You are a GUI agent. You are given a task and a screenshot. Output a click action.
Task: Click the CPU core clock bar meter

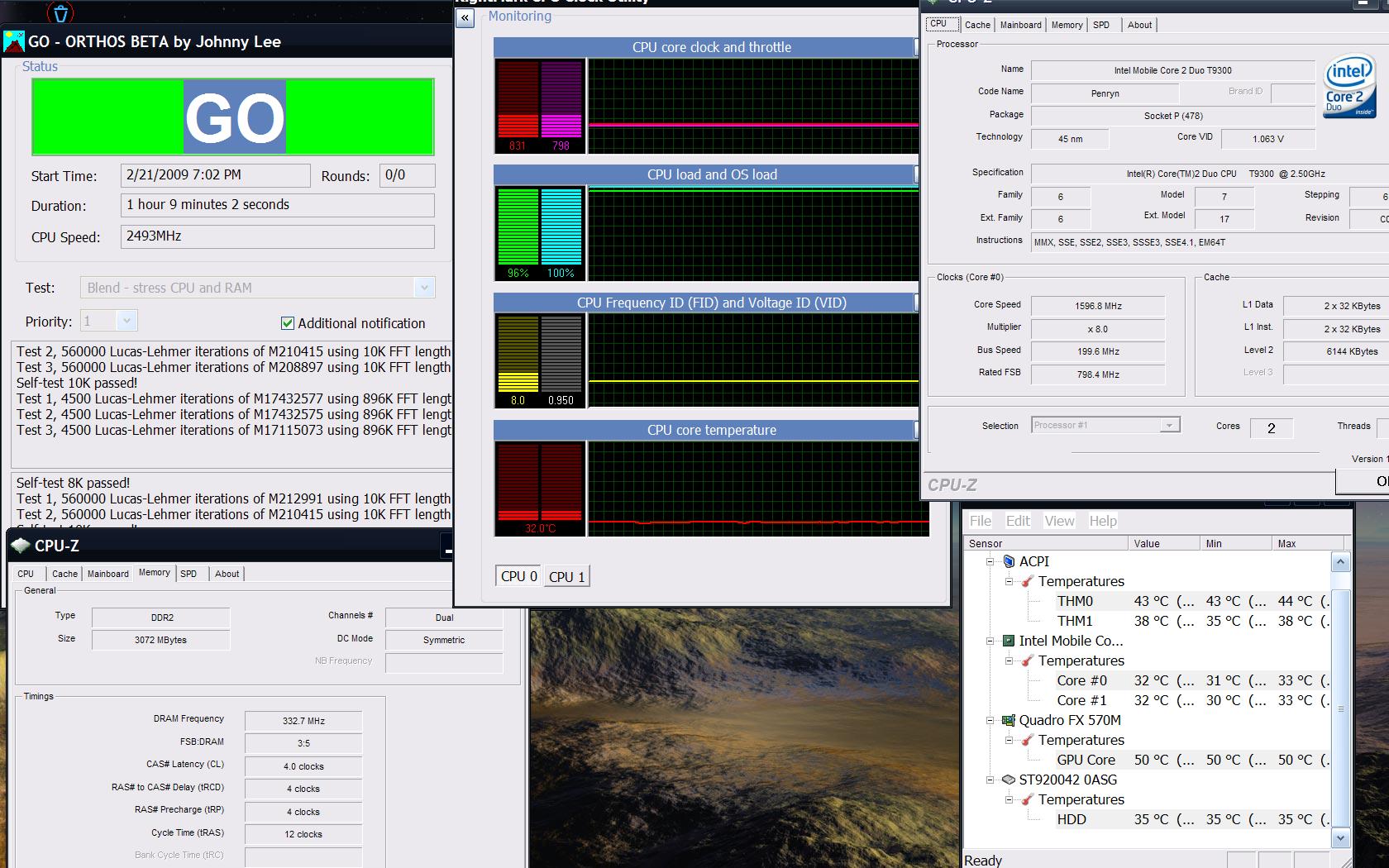point(540,106)
